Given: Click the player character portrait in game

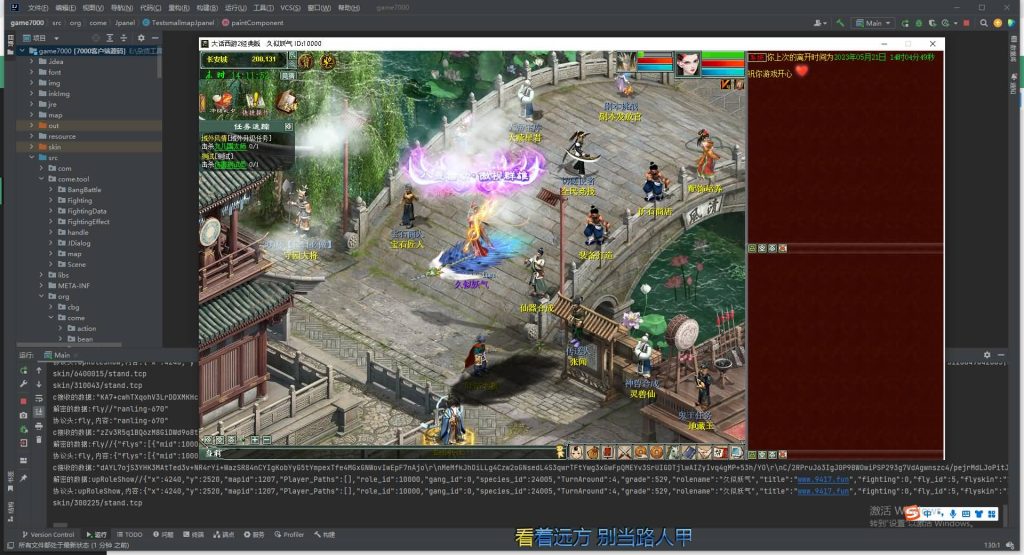Looking at the screenshot, I should (686, 65).
